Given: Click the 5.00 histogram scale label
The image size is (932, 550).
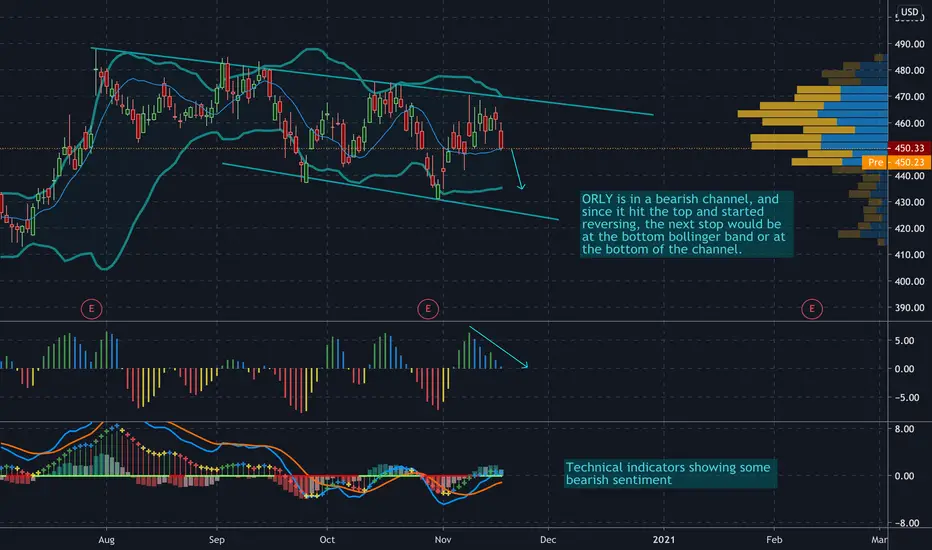Looking at the screenshot, I should [x=904, y=341].
